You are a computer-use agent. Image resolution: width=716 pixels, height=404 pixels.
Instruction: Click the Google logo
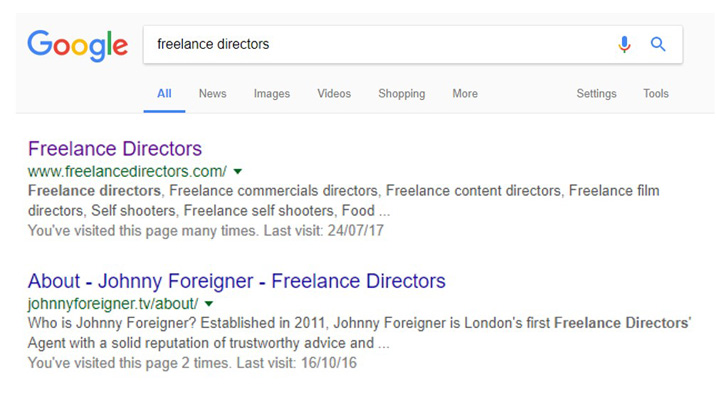click(x=78, y=45)
